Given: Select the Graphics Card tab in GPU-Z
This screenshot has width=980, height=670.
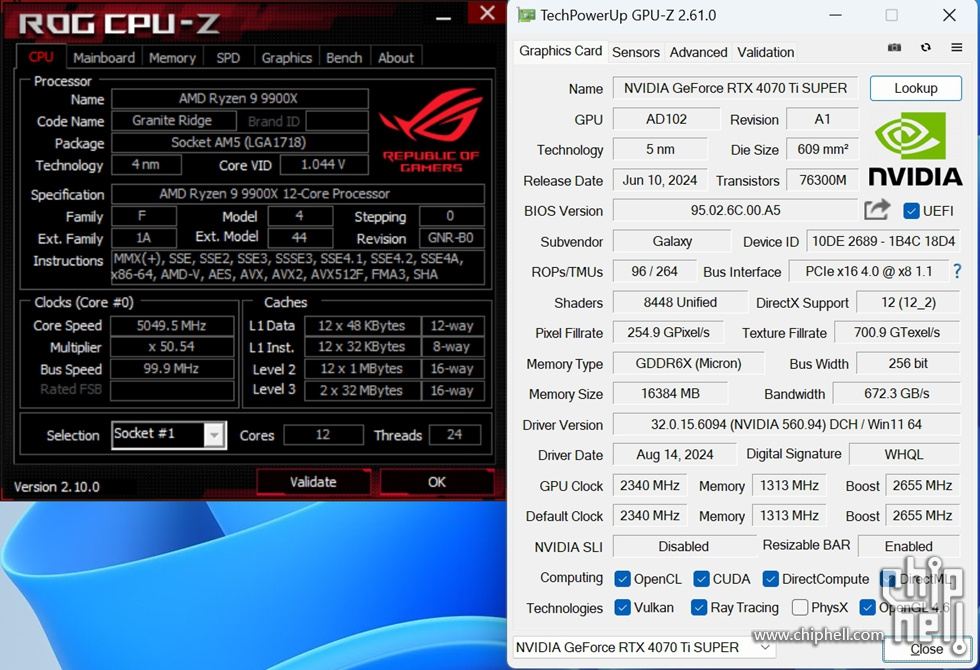Looking at the screenshot, I should tap(561, 51).
